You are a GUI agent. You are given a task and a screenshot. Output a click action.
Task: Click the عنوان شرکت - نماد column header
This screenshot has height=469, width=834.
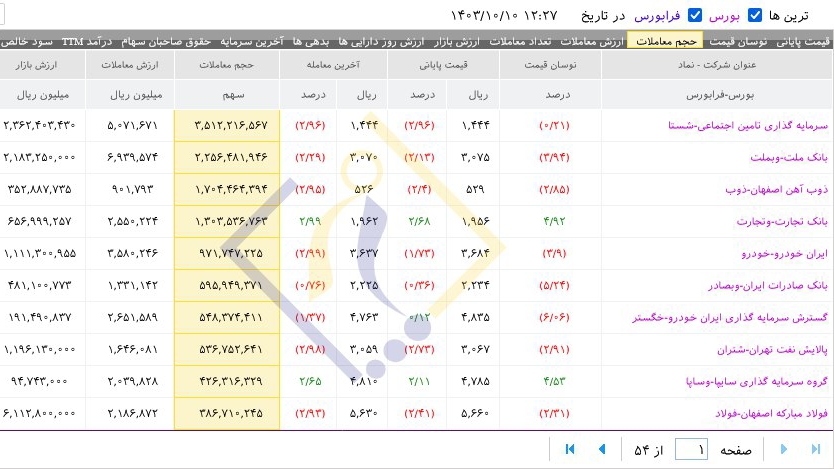pos(717,65)
